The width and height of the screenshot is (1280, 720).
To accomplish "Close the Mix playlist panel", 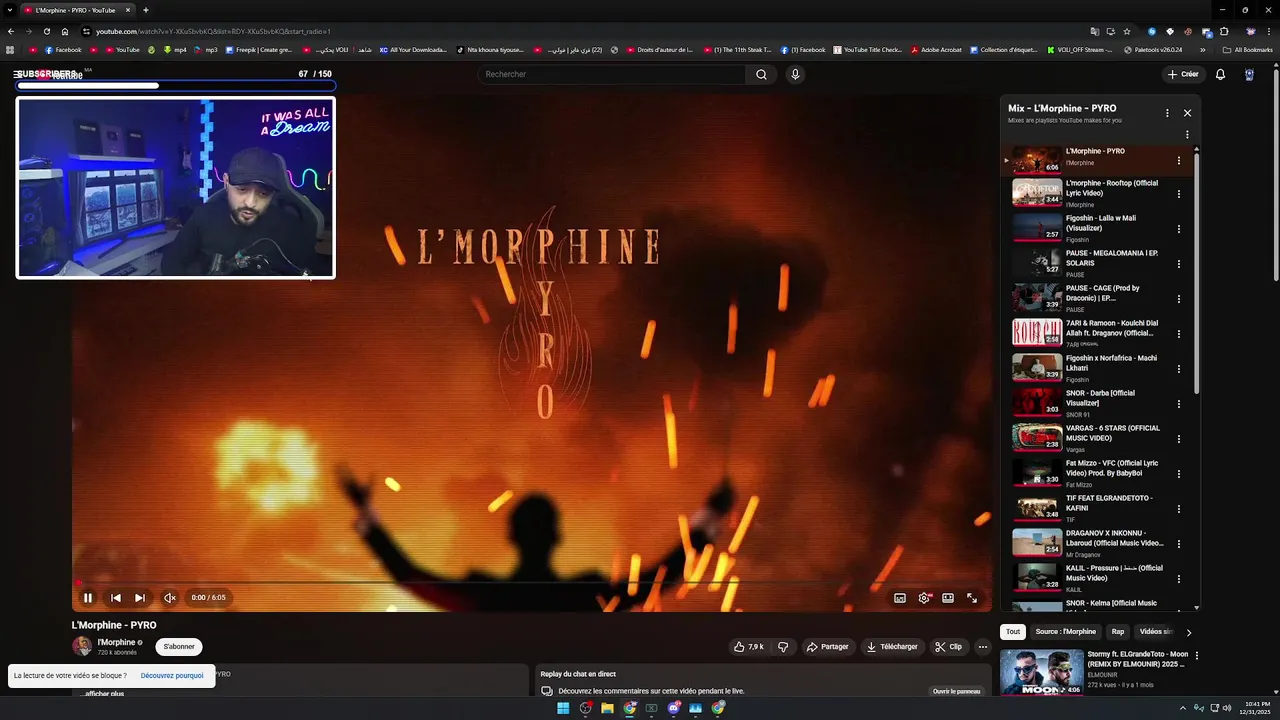I will [x=1187, y=113].
